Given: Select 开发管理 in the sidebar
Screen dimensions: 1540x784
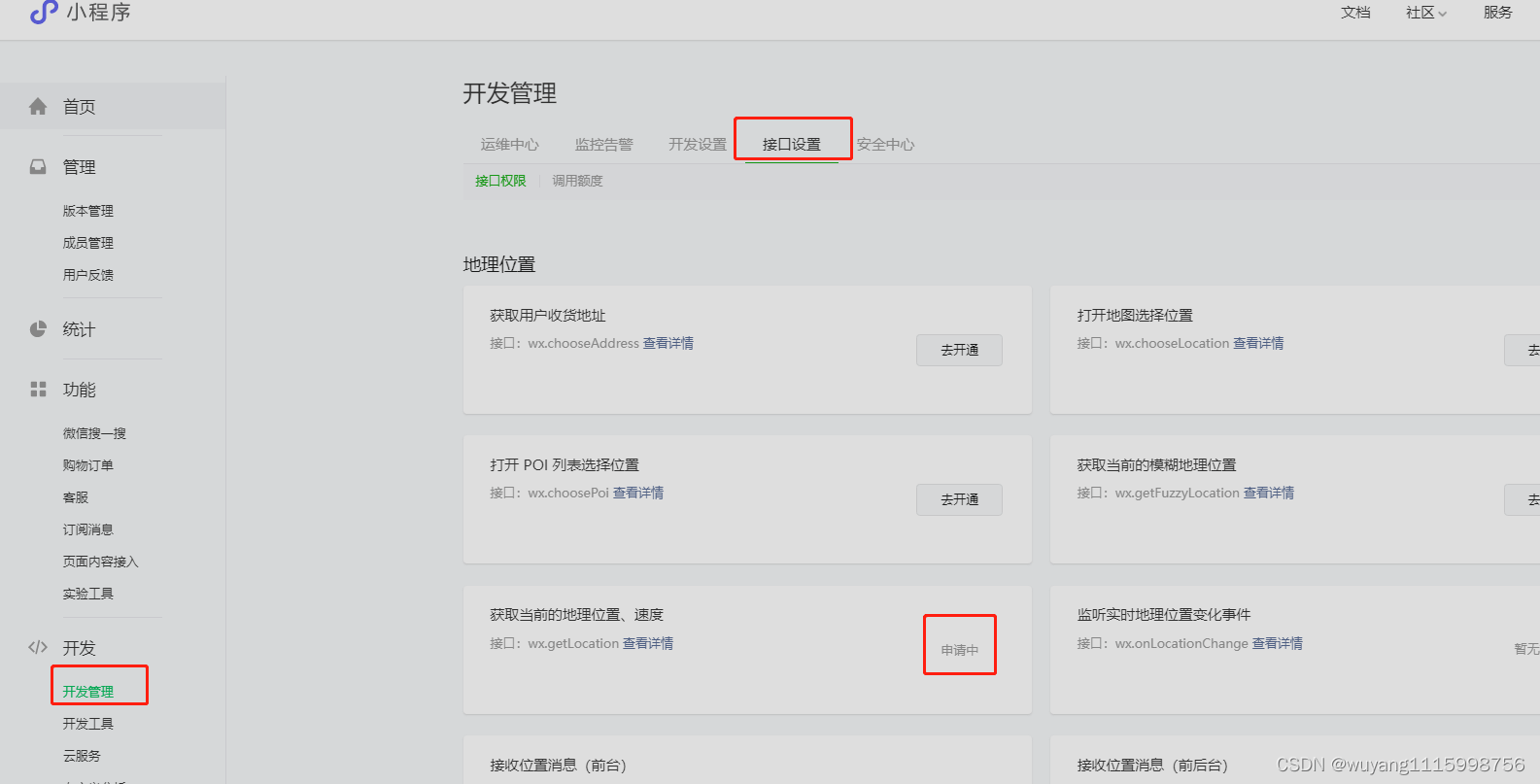Looking at the screenshot, I should pyautogui.click(x=88, y=692).
